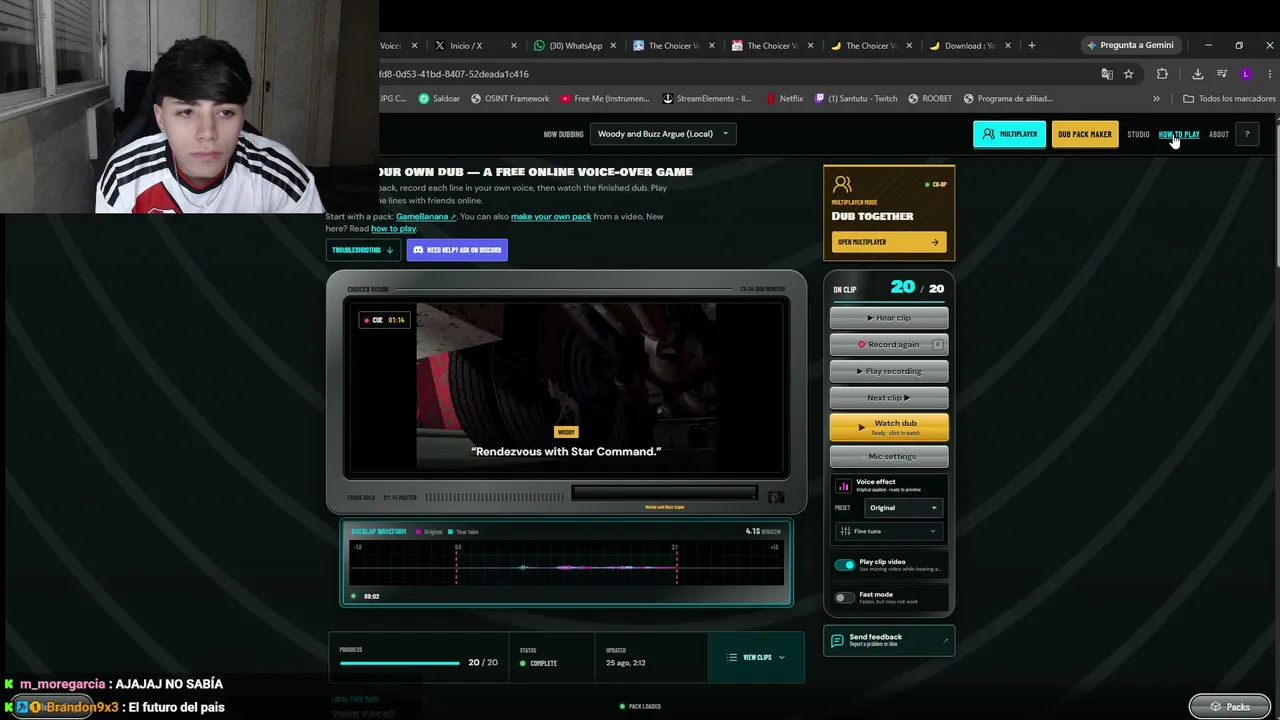Open a new browser tab

pos(1032,45)
